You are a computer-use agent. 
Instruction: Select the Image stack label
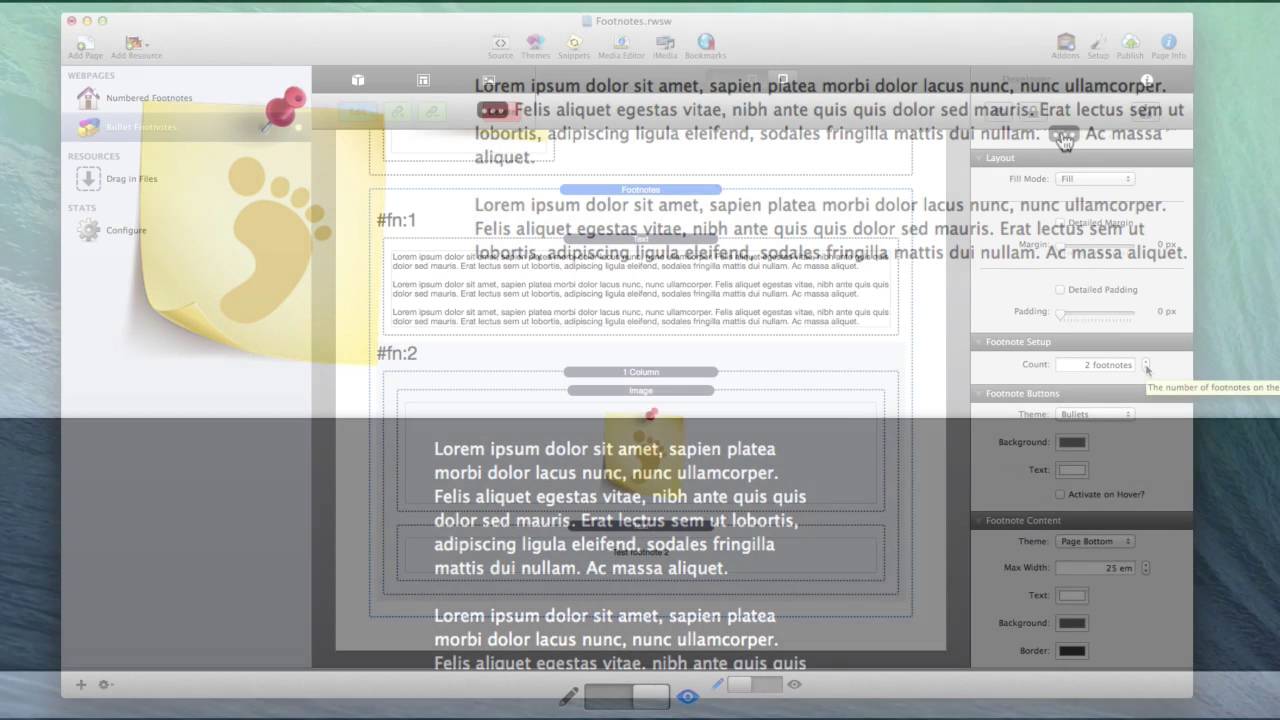(x=641, y=390)
